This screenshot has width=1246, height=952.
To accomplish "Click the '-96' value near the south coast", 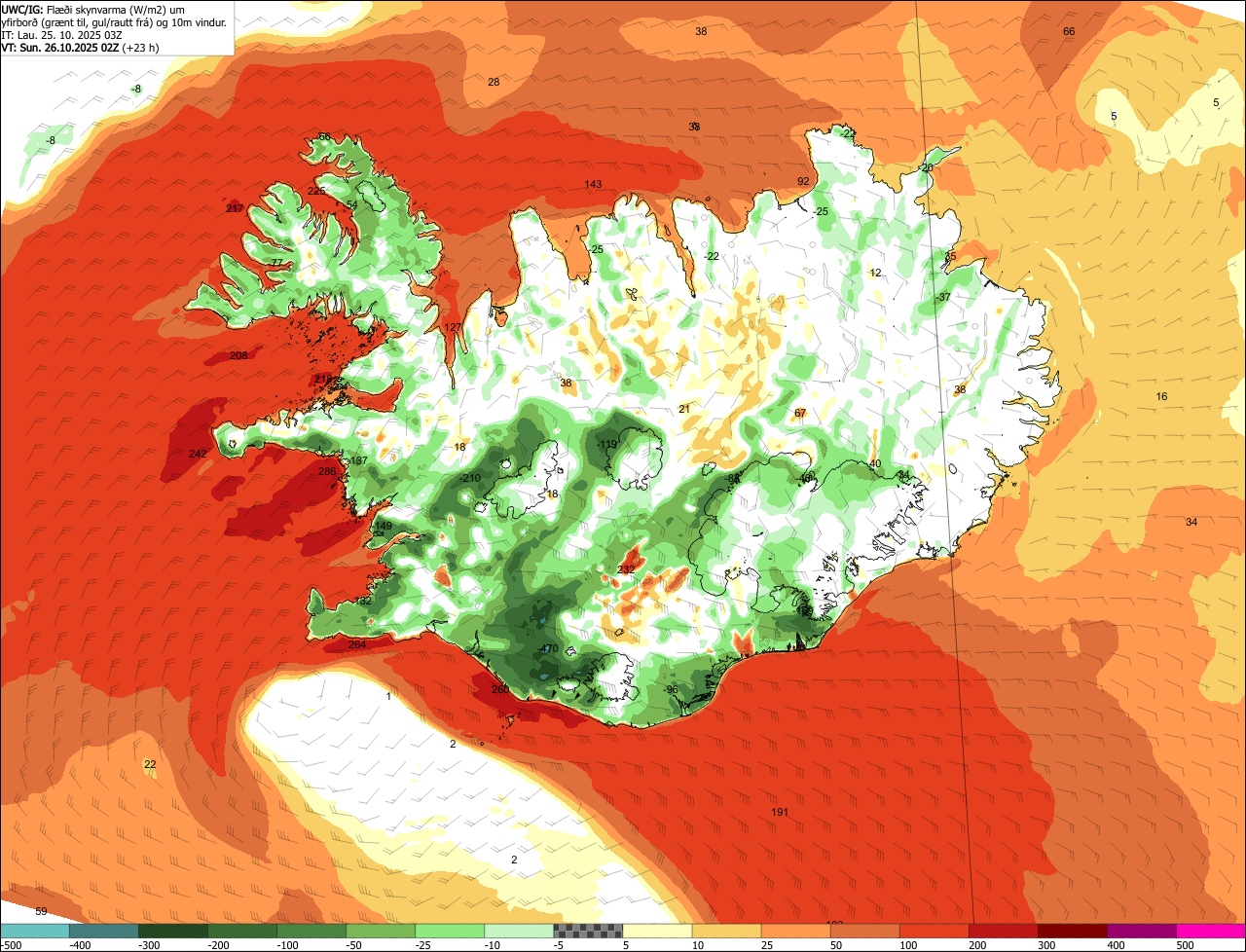I will tap(671, 690).
